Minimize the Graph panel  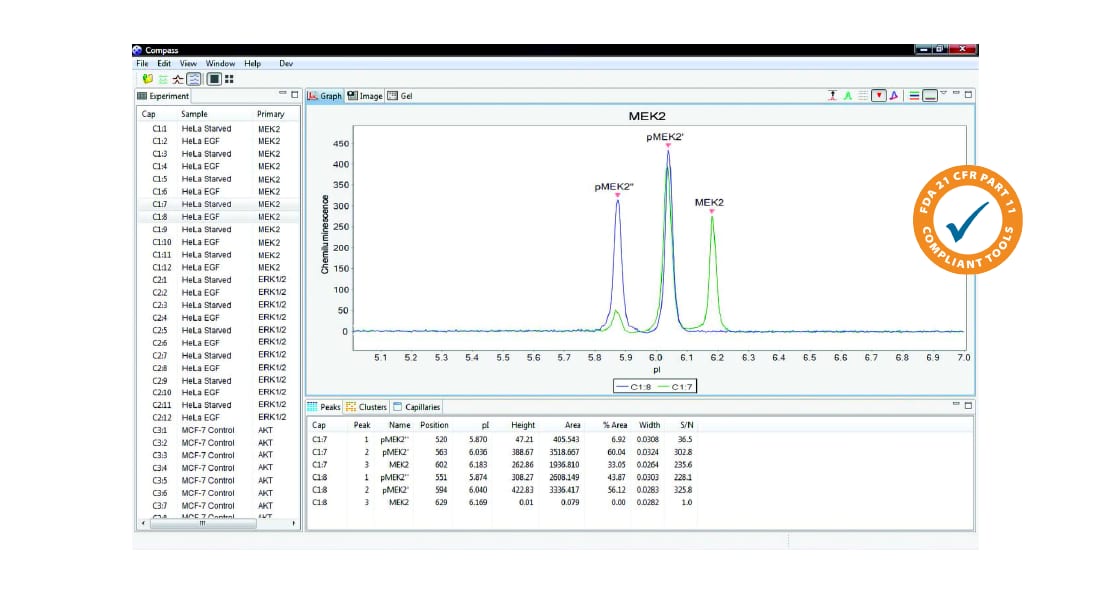tap(956, 93)
